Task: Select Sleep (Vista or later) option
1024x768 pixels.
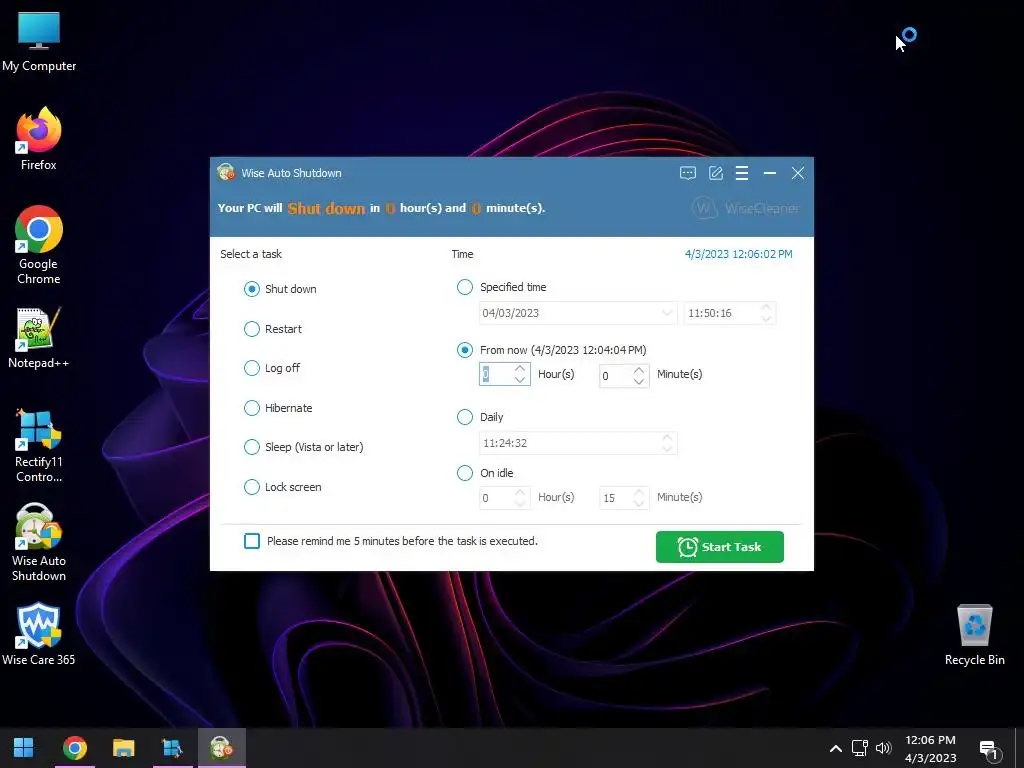Action: pos(304,447)
